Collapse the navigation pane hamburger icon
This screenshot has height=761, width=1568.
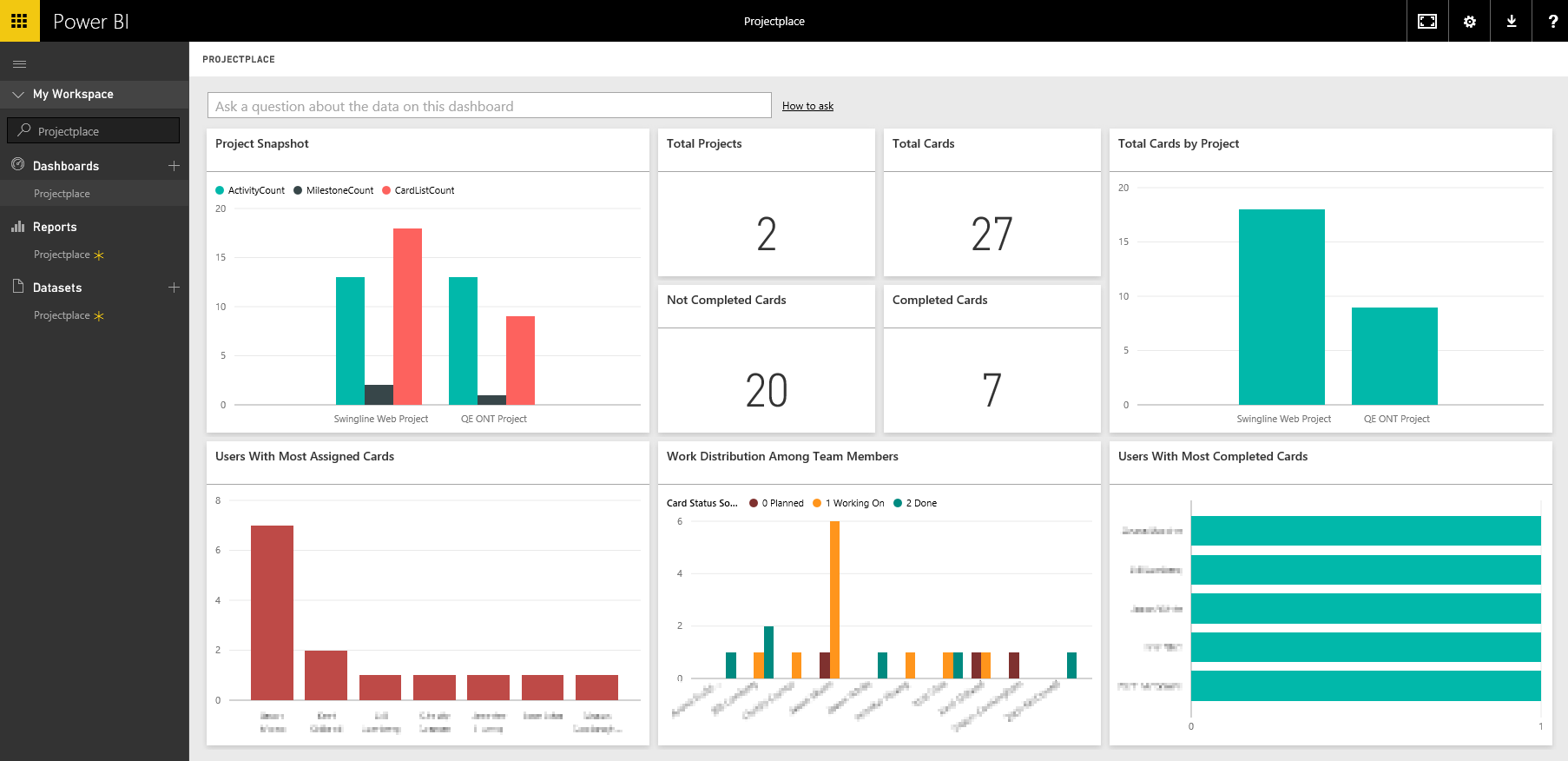pyautogui.click(x=19, y=63)
